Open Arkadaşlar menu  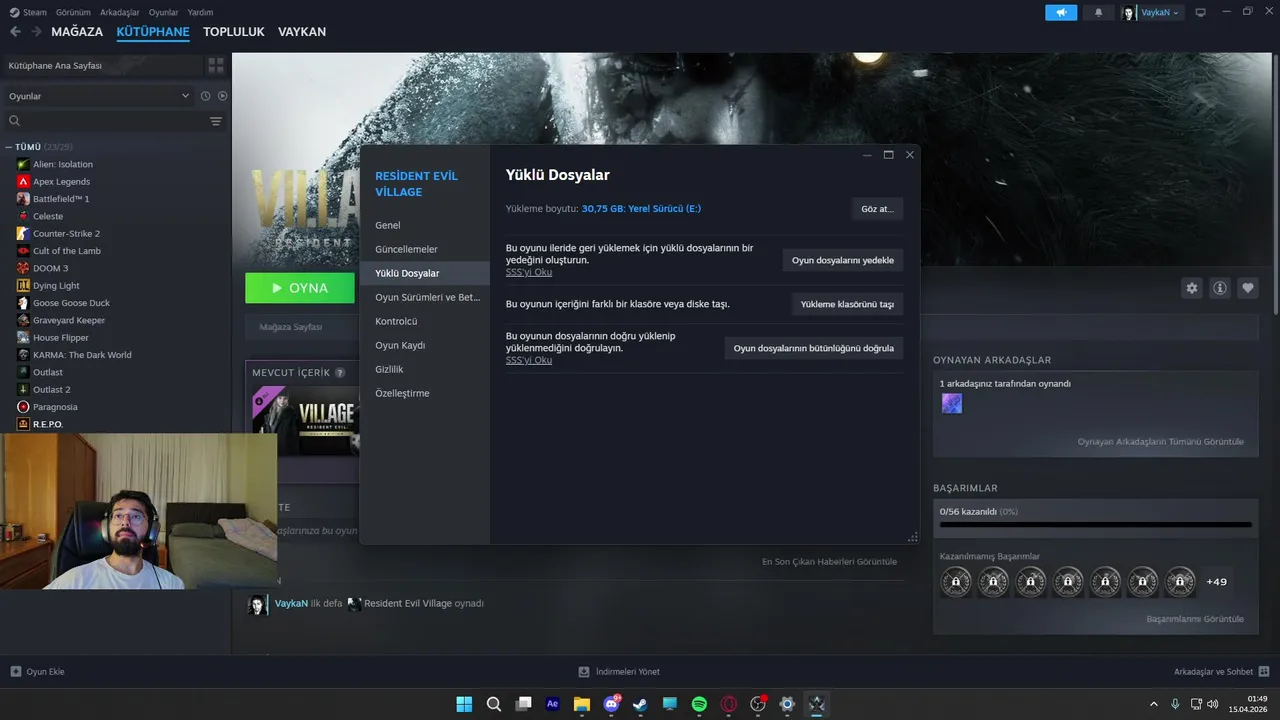(120, 12)
